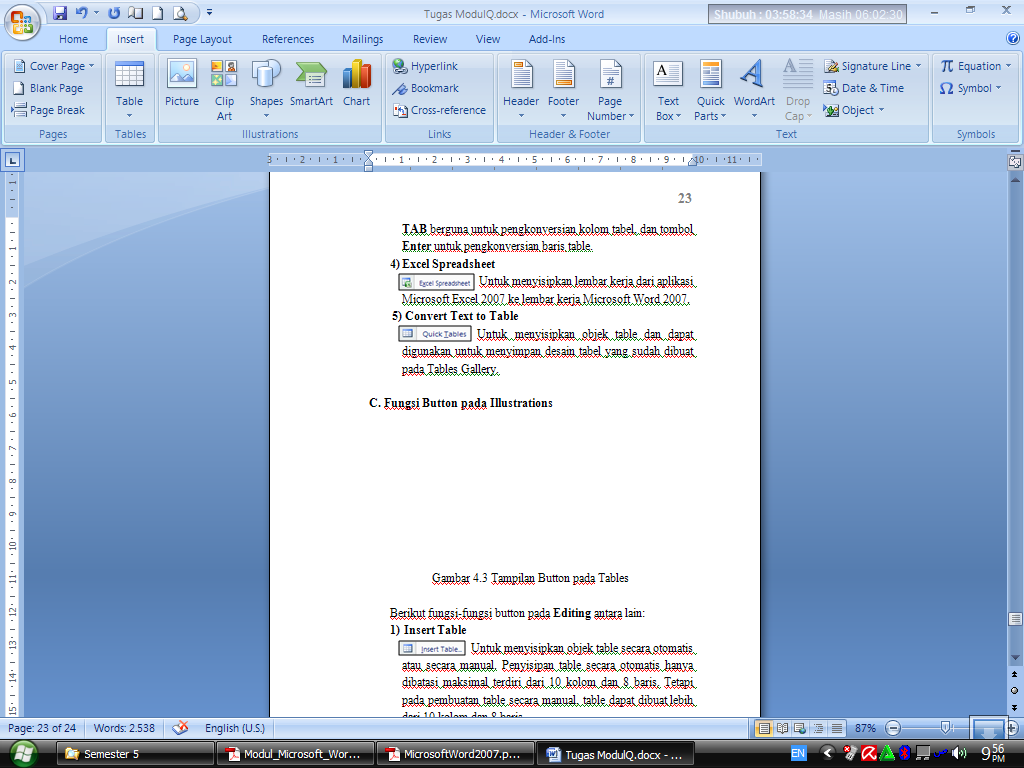Open the Equation dropdown
The width and height of the screenshot is (1024, 768).
click(976, 66)
